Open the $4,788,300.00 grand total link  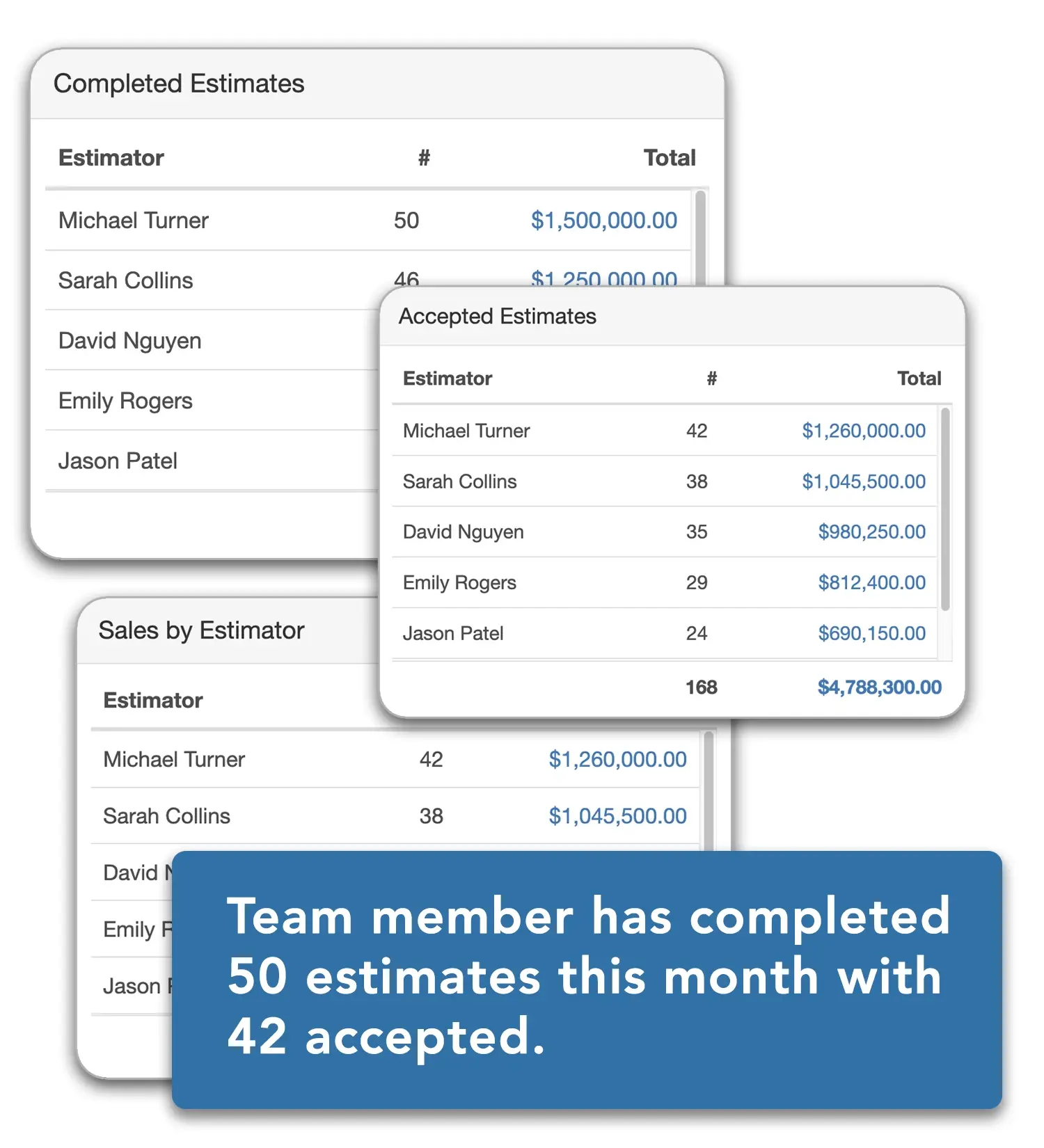pos(879,687)
